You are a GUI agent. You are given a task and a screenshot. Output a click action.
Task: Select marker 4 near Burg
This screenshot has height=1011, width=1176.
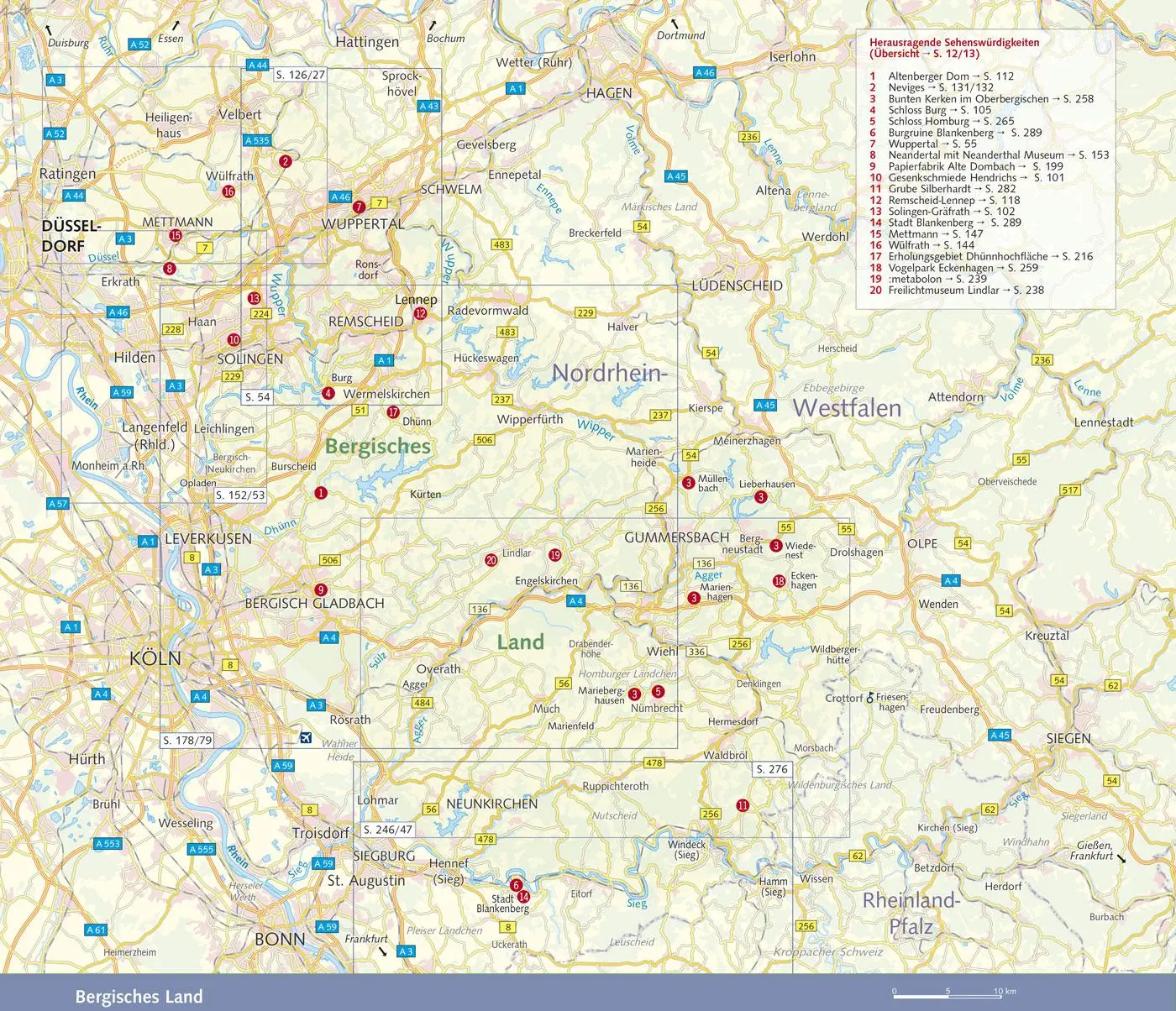click(x=328, y=393)
